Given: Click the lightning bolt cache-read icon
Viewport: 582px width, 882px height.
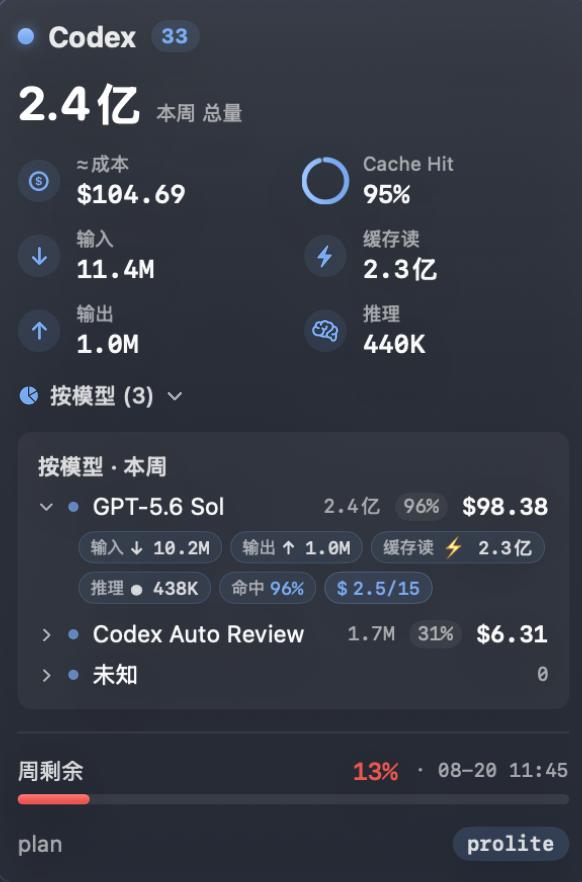Looking at the screenshot, I should (325, 256).
